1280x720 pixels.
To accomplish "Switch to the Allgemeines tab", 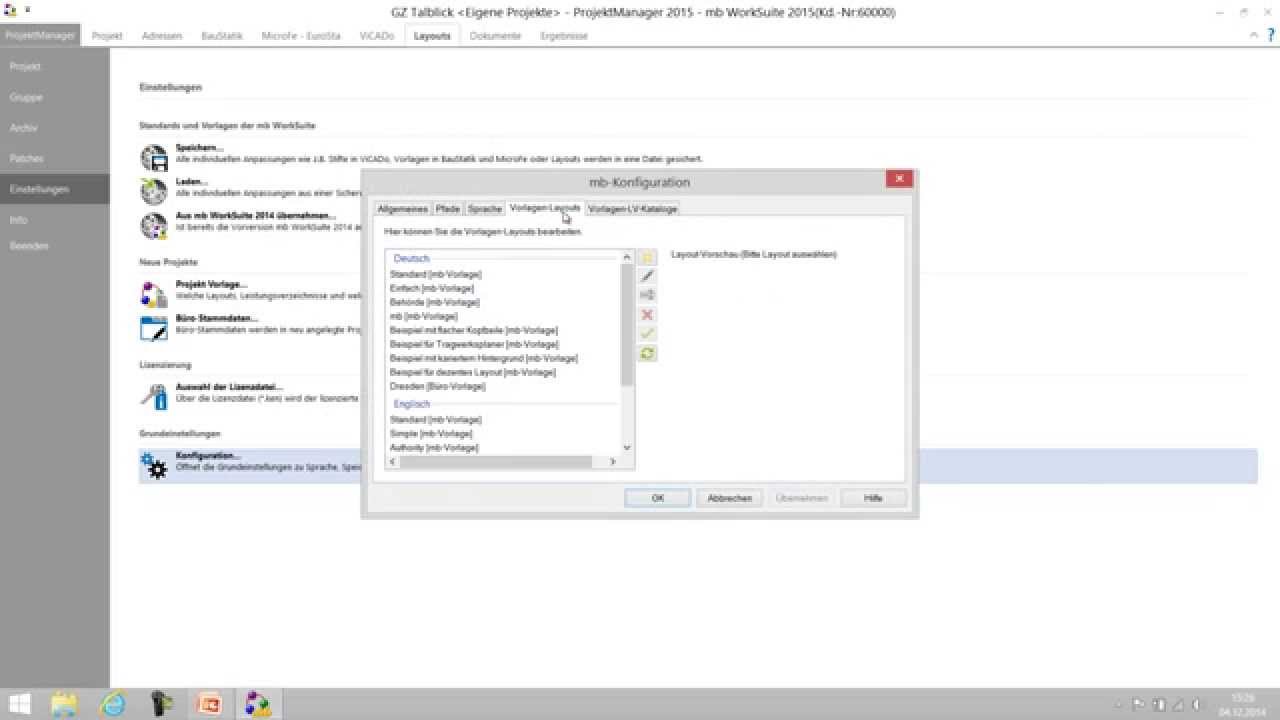I will [x=403, y=209].
